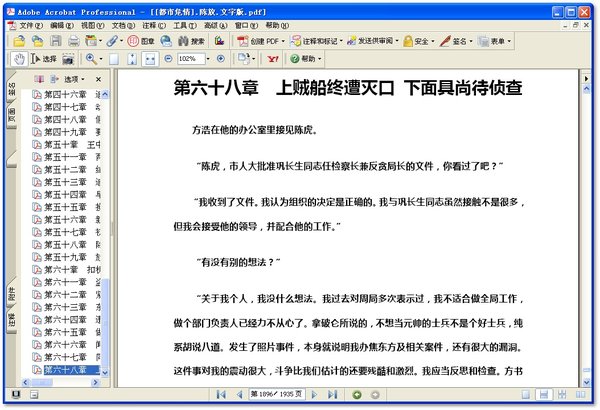This screenshot has height=410, width=600.
Task: Open the 窗口 menu
Action: (246, 26)
